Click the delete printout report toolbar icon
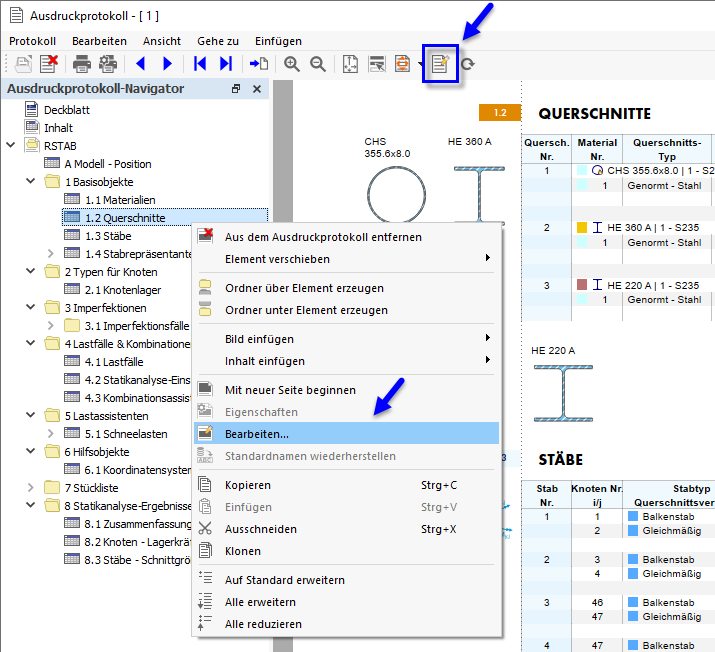Screen dimensions: 715x652 point(49,63)
